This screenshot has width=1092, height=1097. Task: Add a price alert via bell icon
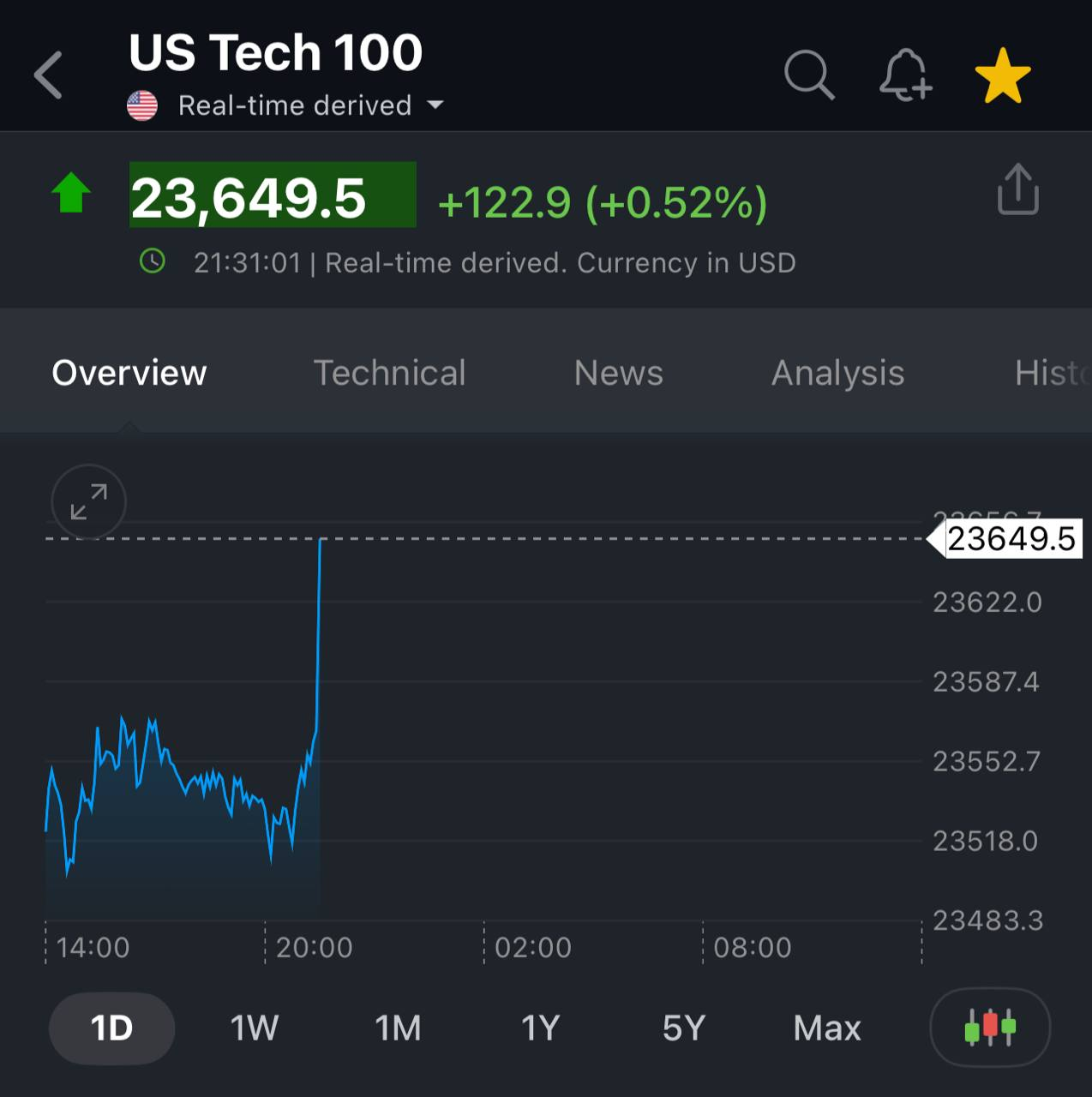pyautogui.click(x=905, y=75)
